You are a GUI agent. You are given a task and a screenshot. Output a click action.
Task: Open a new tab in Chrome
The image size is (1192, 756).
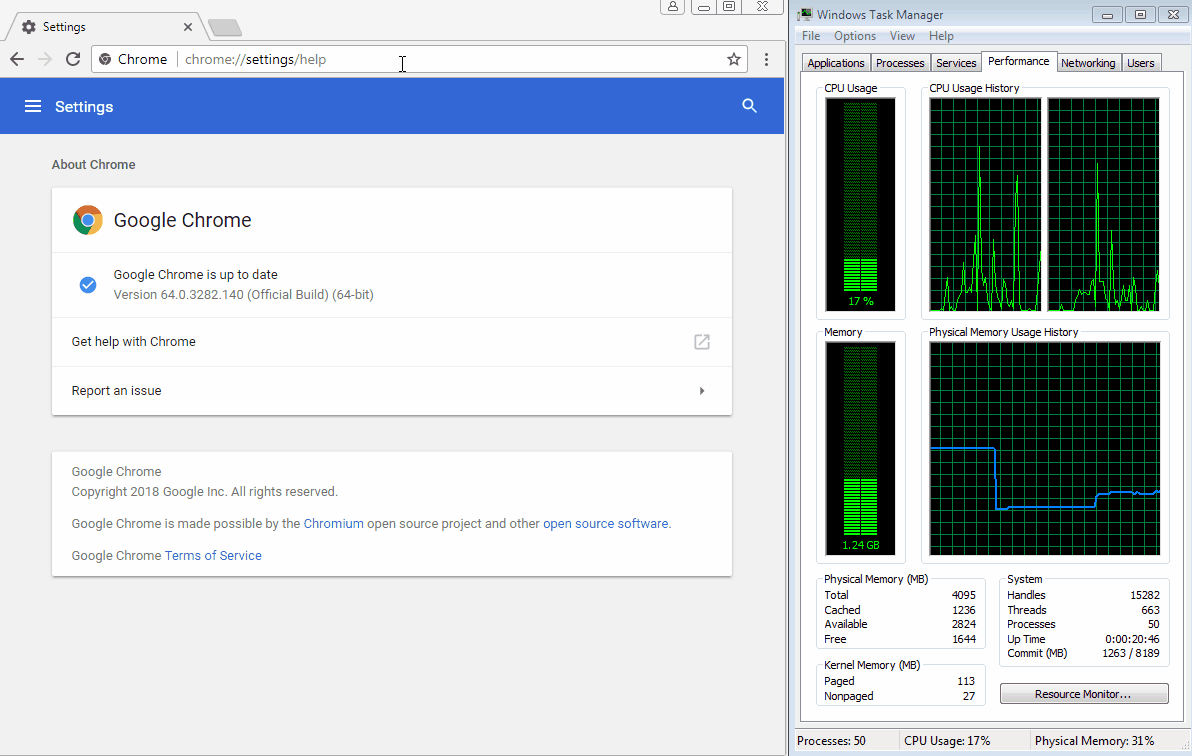point(225,27)
